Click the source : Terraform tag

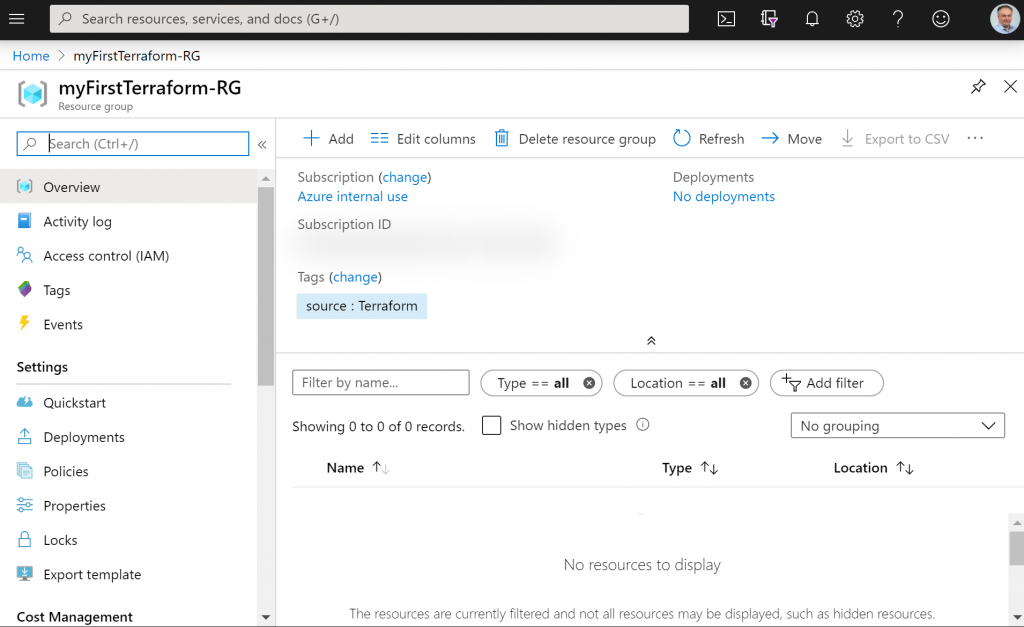(x=361, y=306)
